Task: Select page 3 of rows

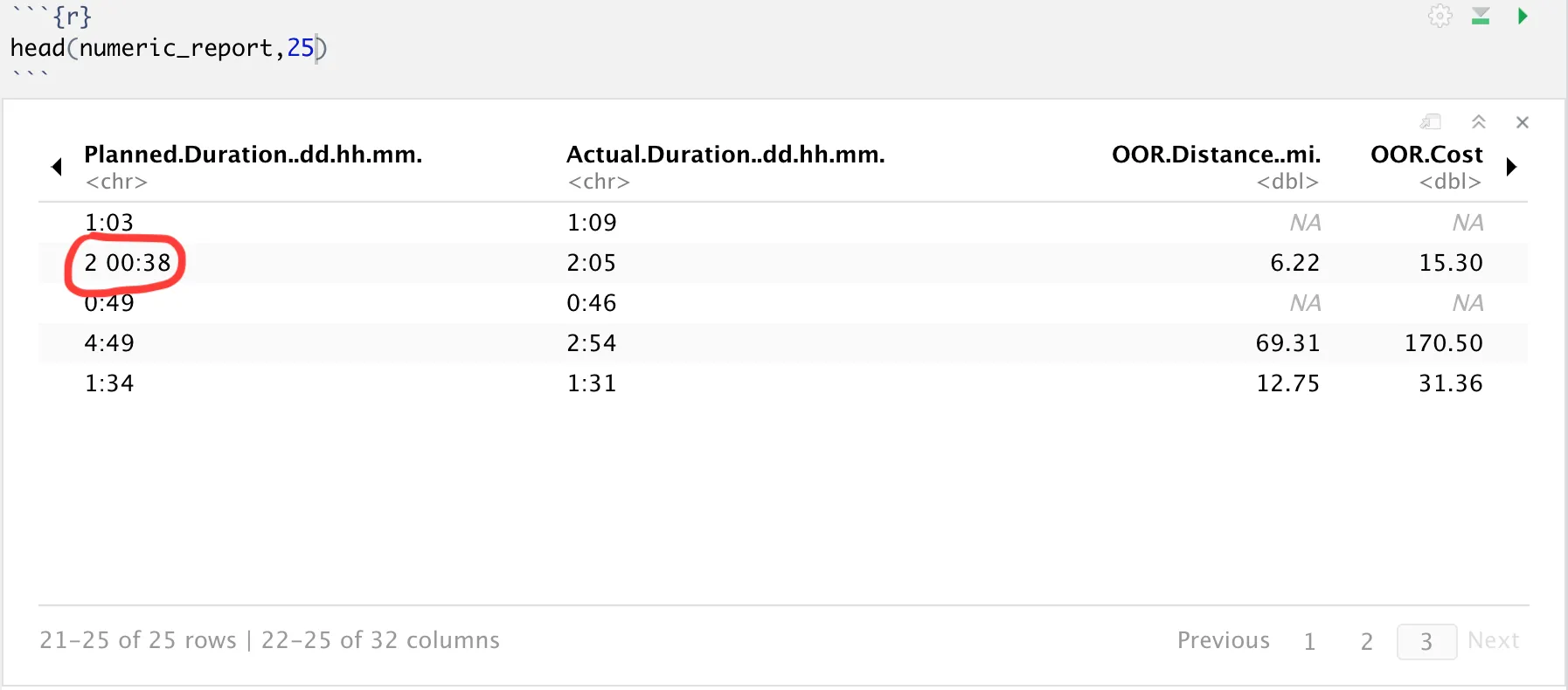Action: pyautogui.click(x=1426, y=642)
